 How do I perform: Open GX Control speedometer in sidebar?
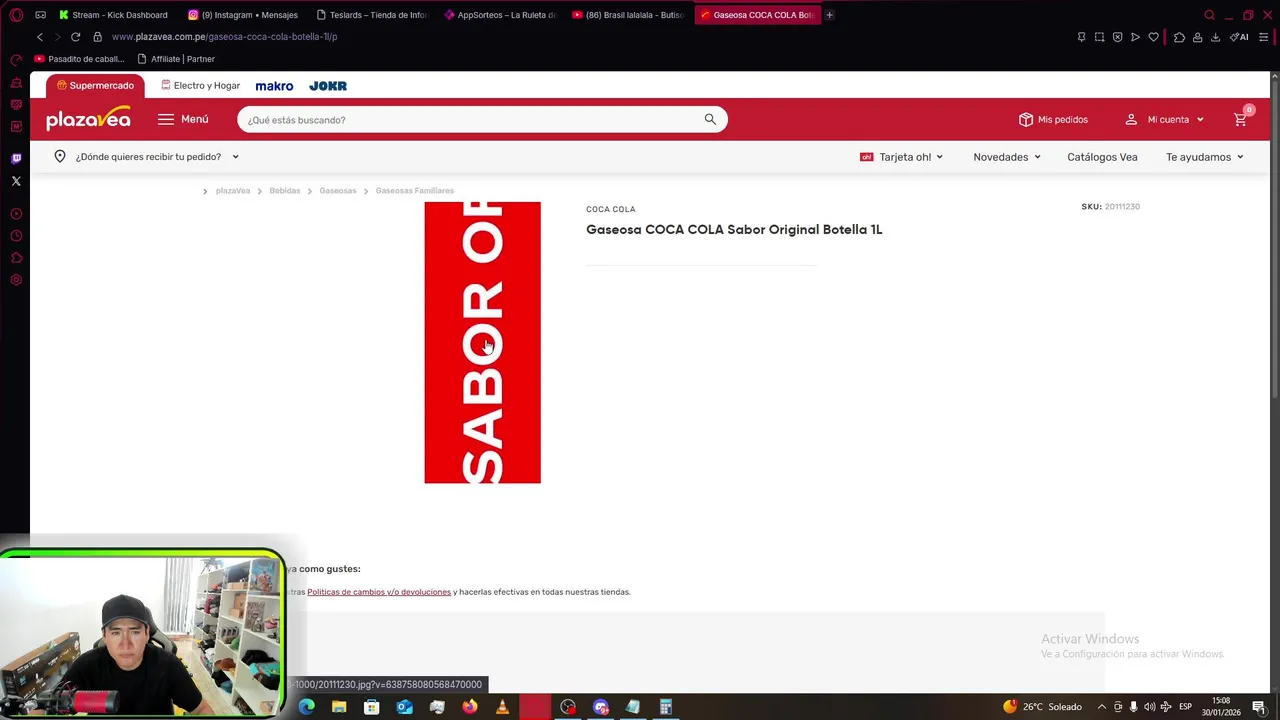click(16, 60)
